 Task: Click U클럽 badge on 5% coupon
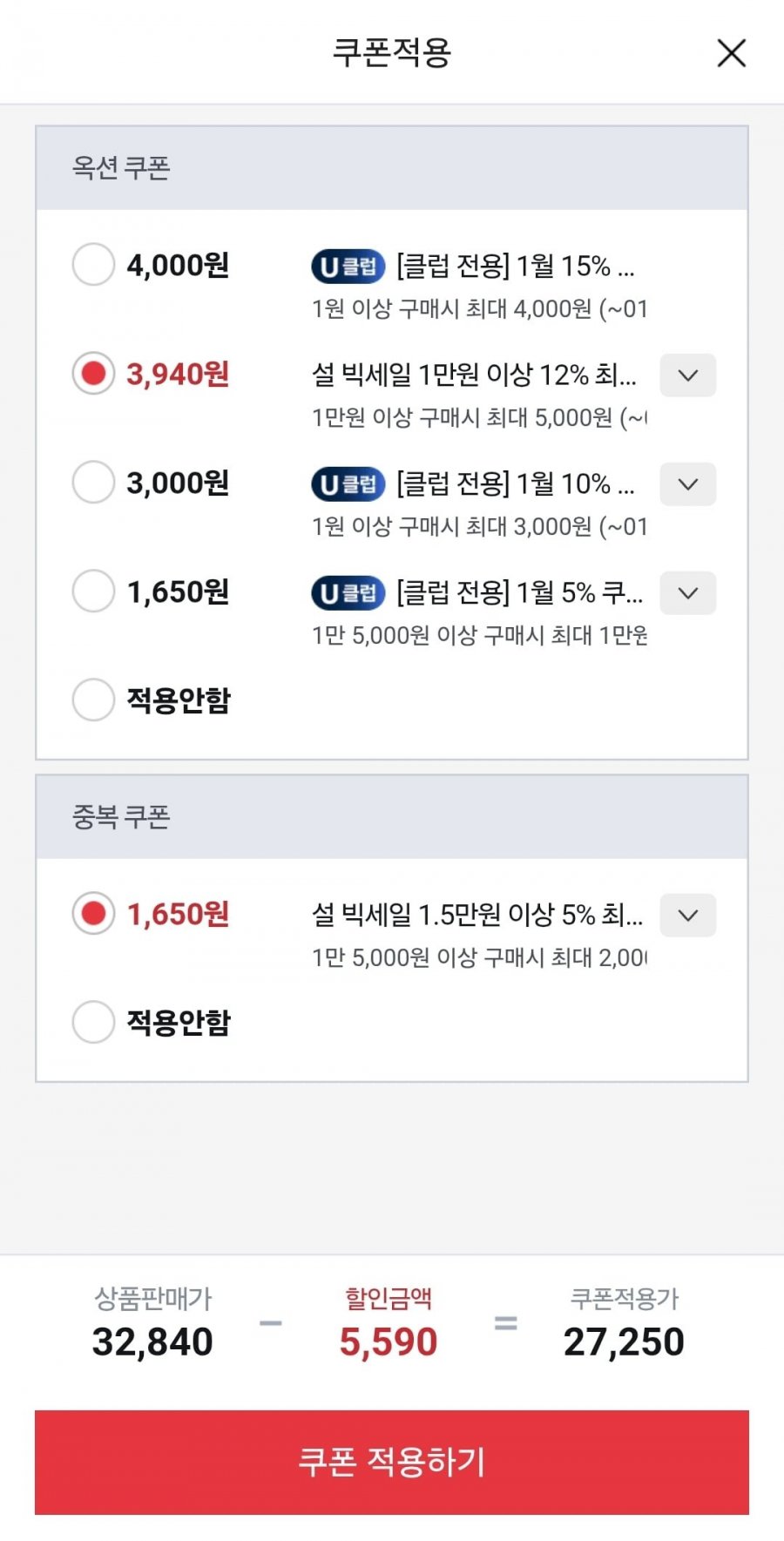click(348, 593)
